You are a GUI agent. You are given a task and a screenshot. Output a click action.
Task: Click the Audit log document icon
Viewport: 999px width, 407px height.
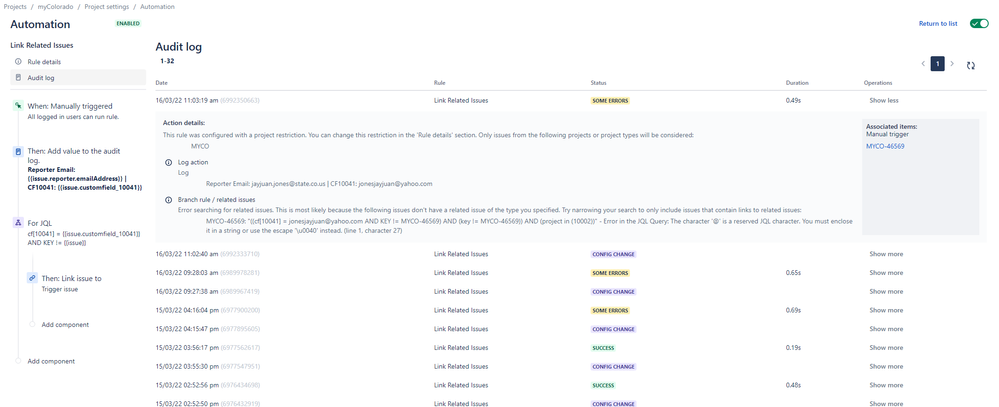[18, 77]
